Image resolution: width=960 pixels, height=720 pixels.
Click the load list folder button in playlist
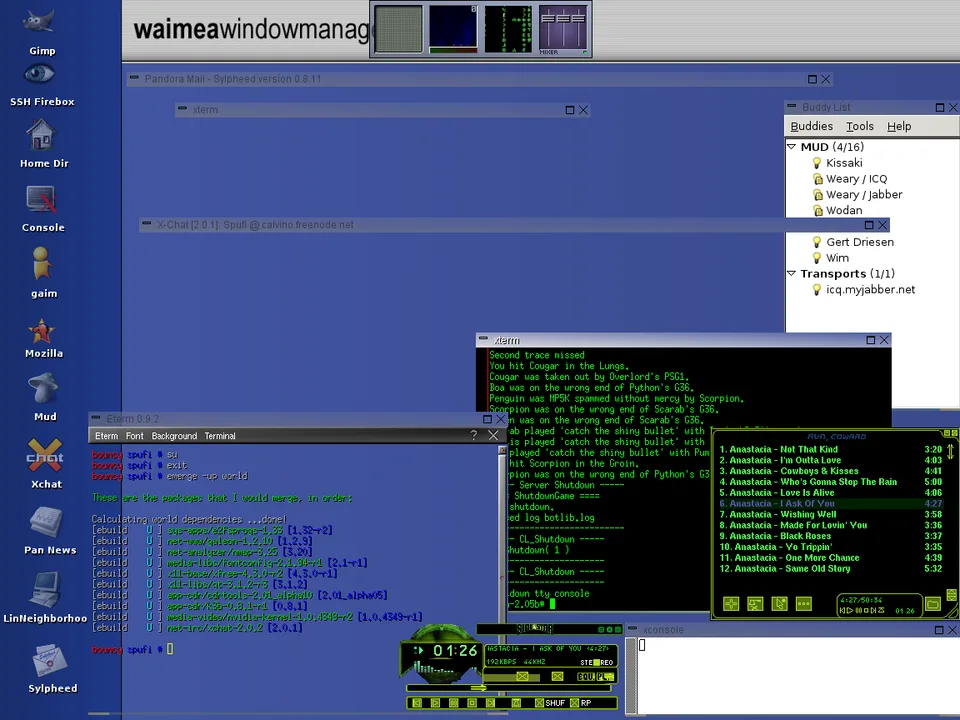932,604
